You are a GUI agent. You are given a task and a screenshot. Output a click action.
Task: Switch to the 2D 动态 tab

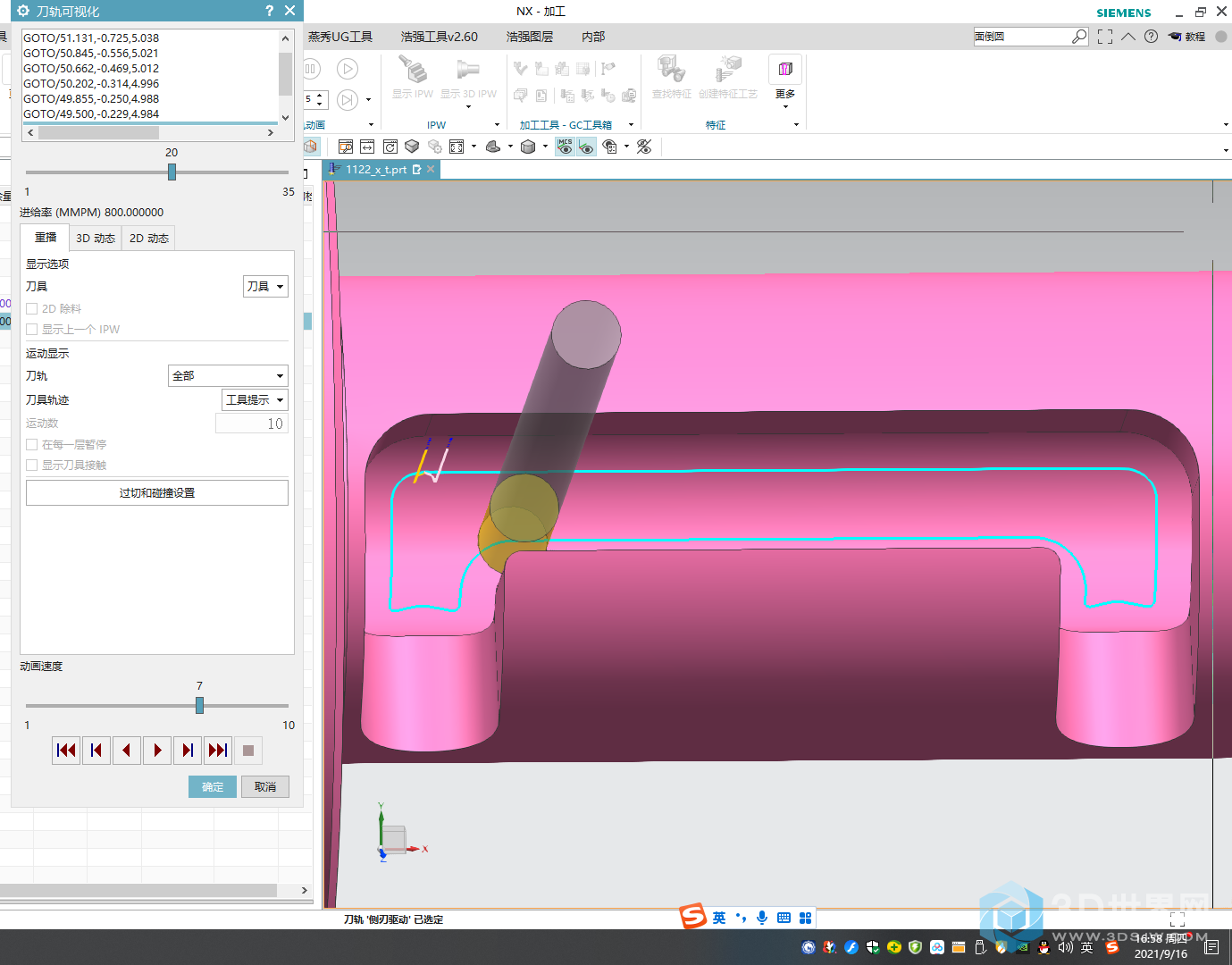pos(149,239)
